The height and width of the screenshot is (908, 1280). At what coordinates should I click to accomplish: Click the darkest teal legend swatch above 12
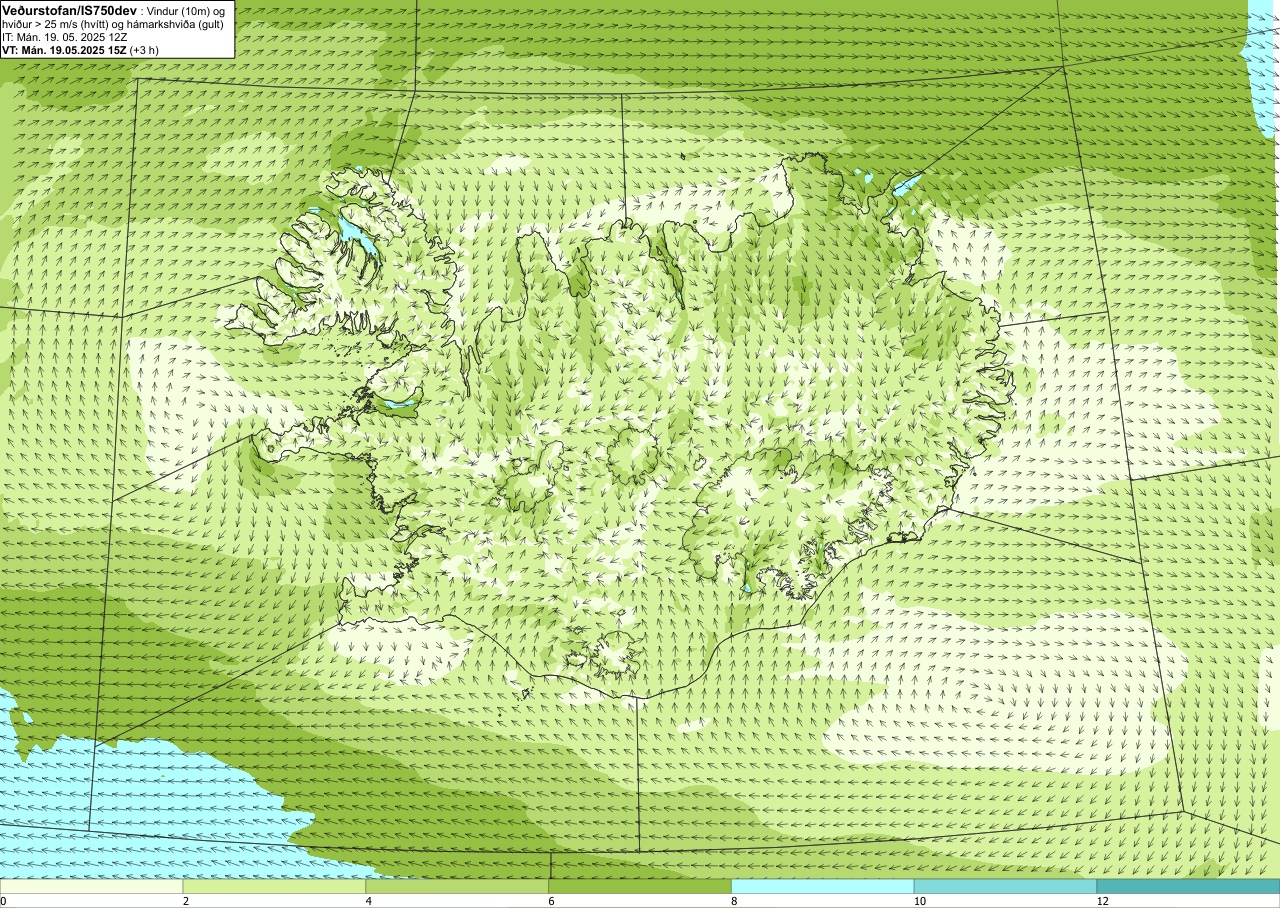pyautogui.click(x=1188, y=886)
